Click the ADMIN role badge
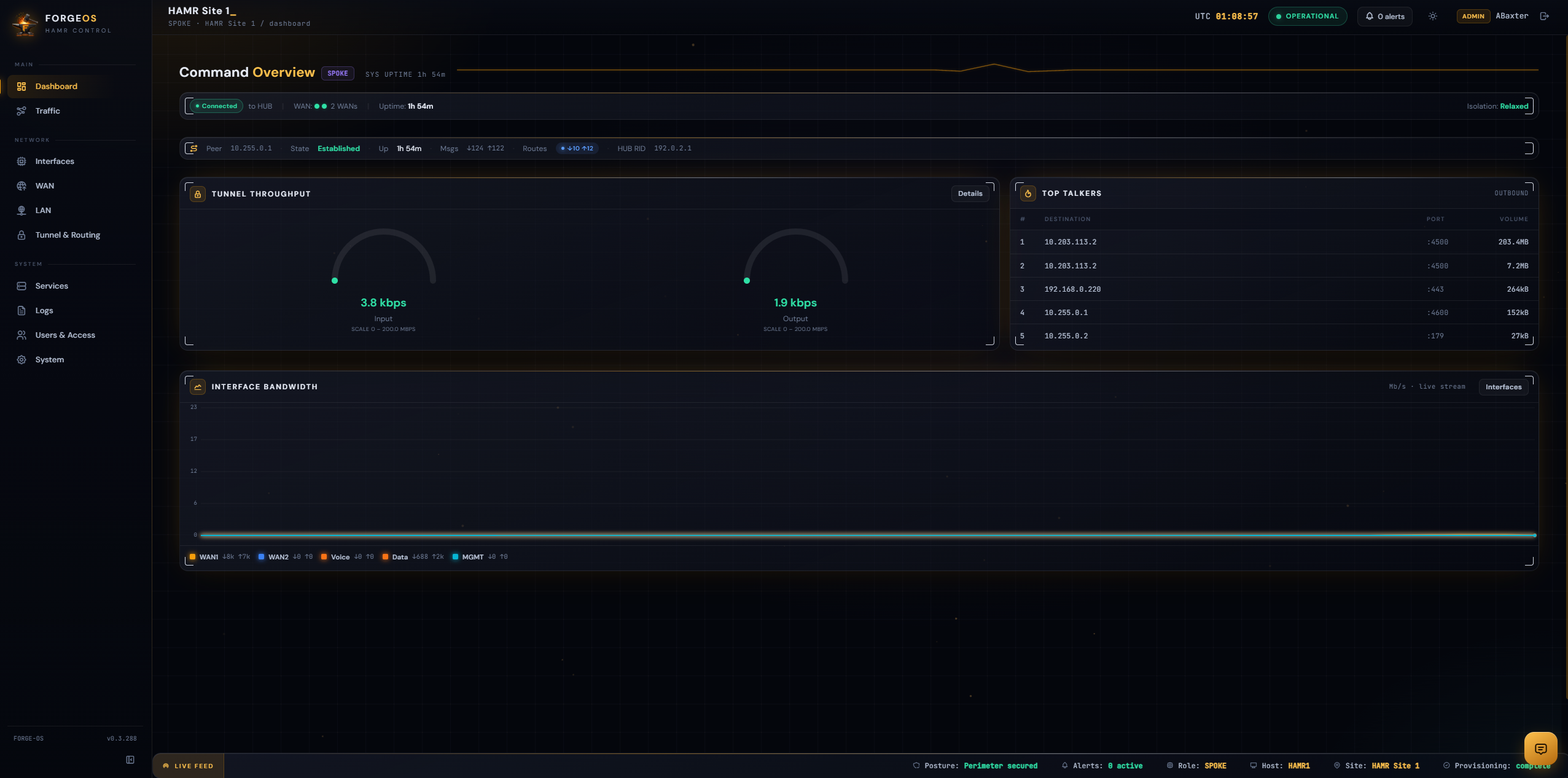 (x=1473, y=17)
